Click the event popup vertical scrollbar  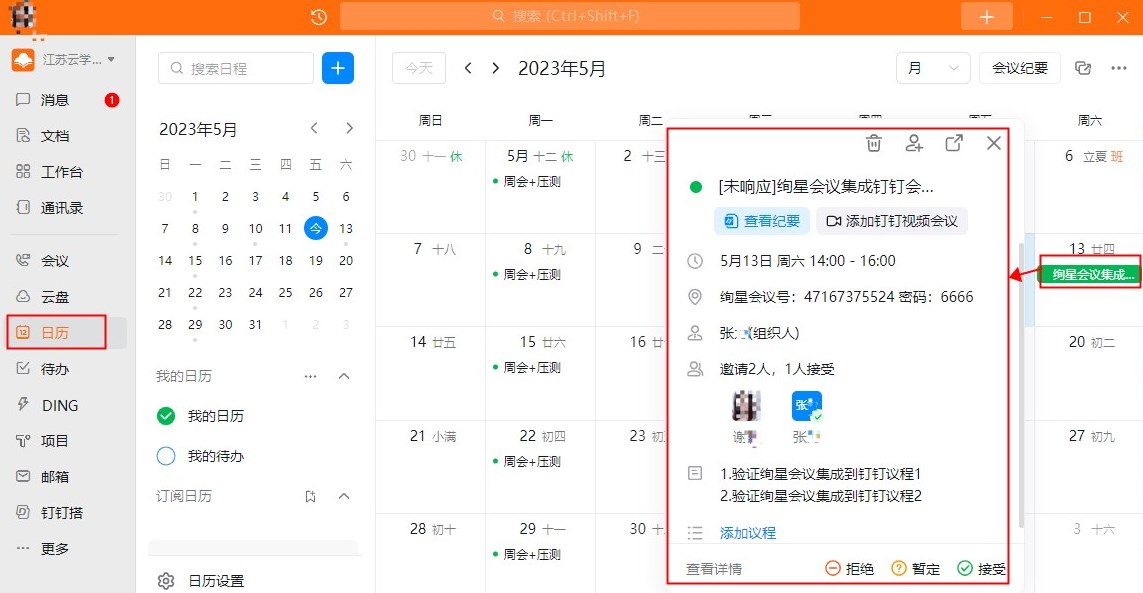[1021, 387]
